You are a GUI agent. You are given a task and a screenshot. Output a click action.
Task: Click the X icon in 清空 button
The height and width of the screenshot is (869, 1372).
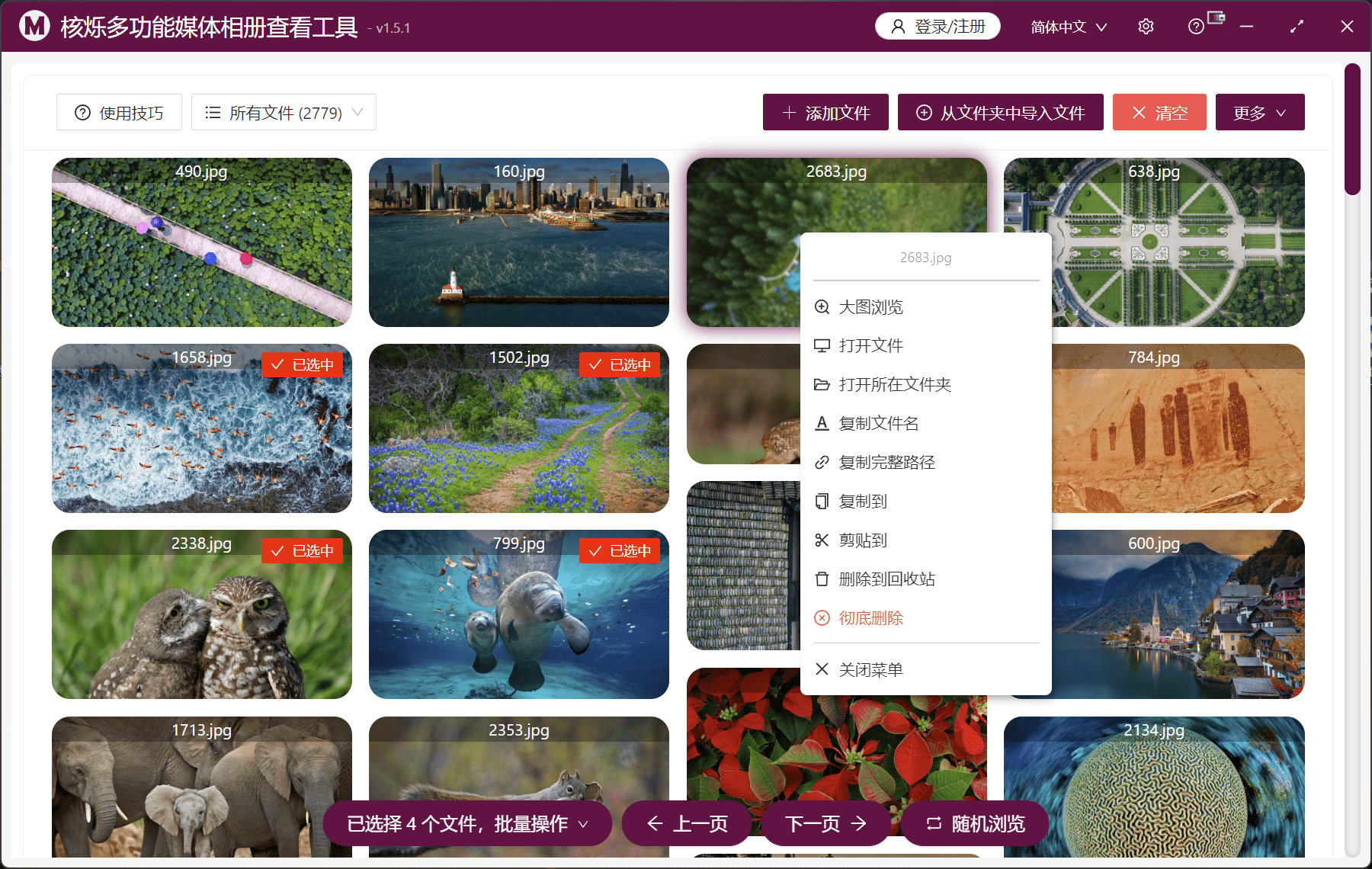pyautogui.click(x=1139, y=113)
